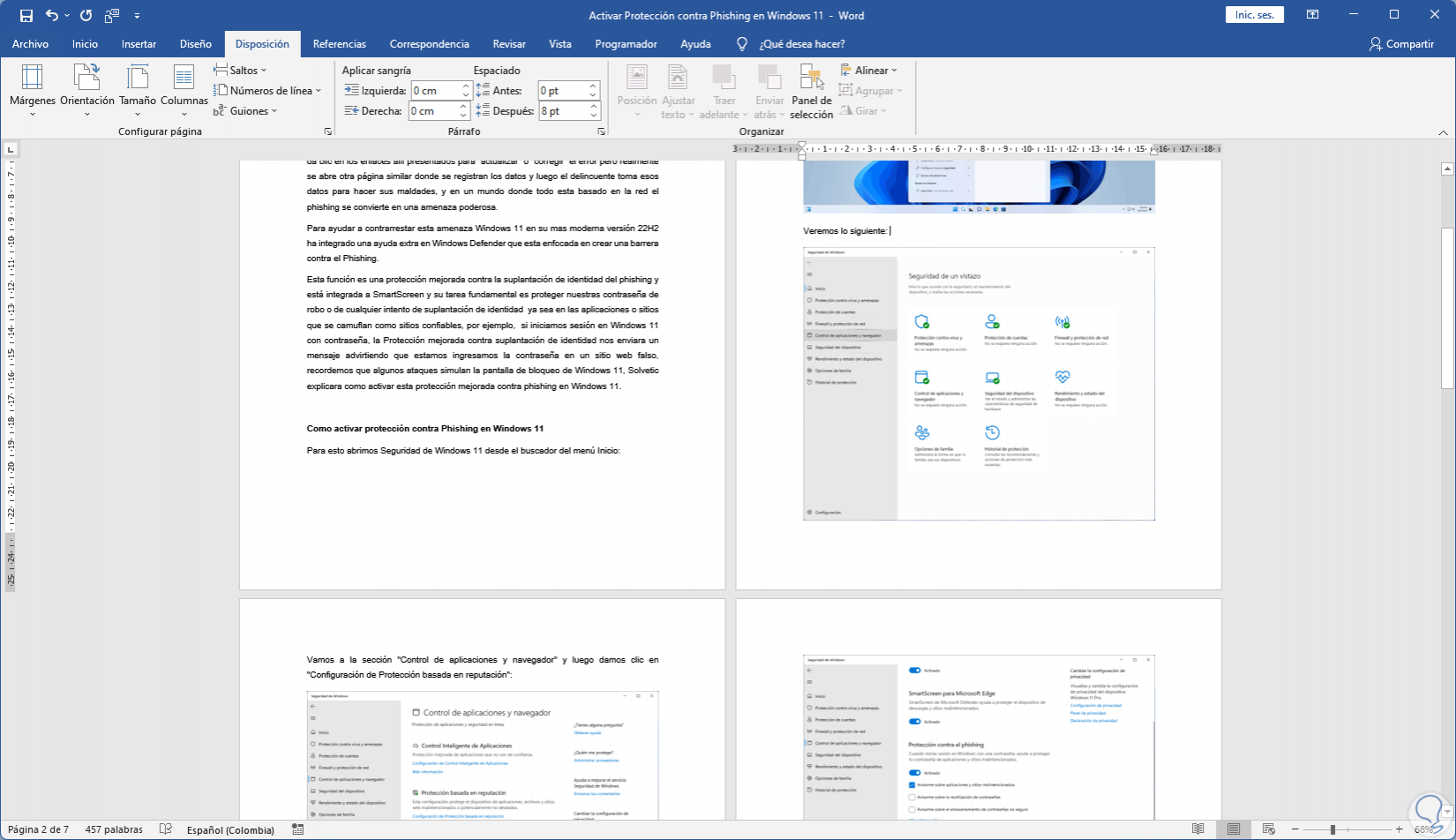Click the Posición object position icon

pos(637,77)
